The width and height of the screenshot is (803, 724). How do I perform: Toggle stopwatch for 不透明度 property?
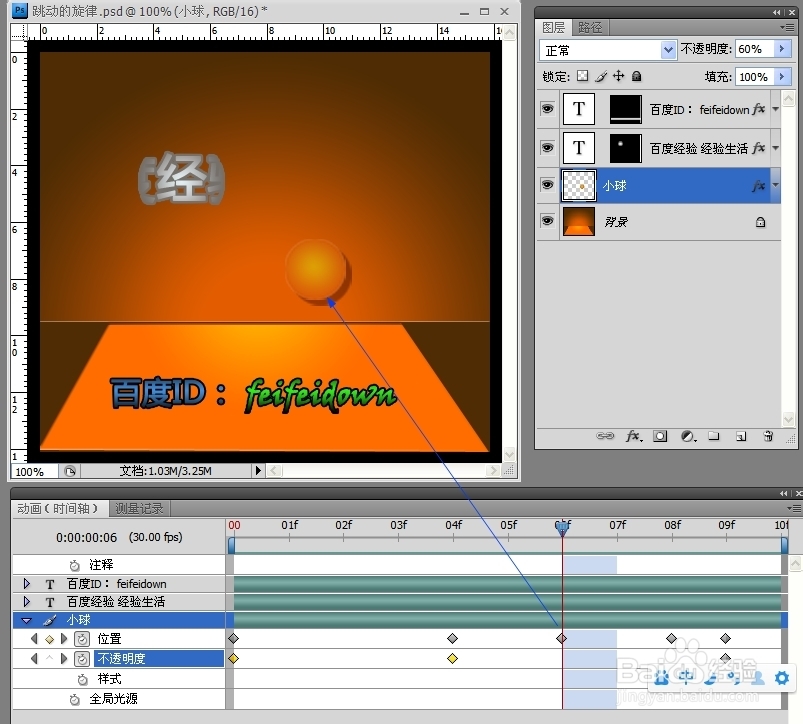click(x=82, y=658)
